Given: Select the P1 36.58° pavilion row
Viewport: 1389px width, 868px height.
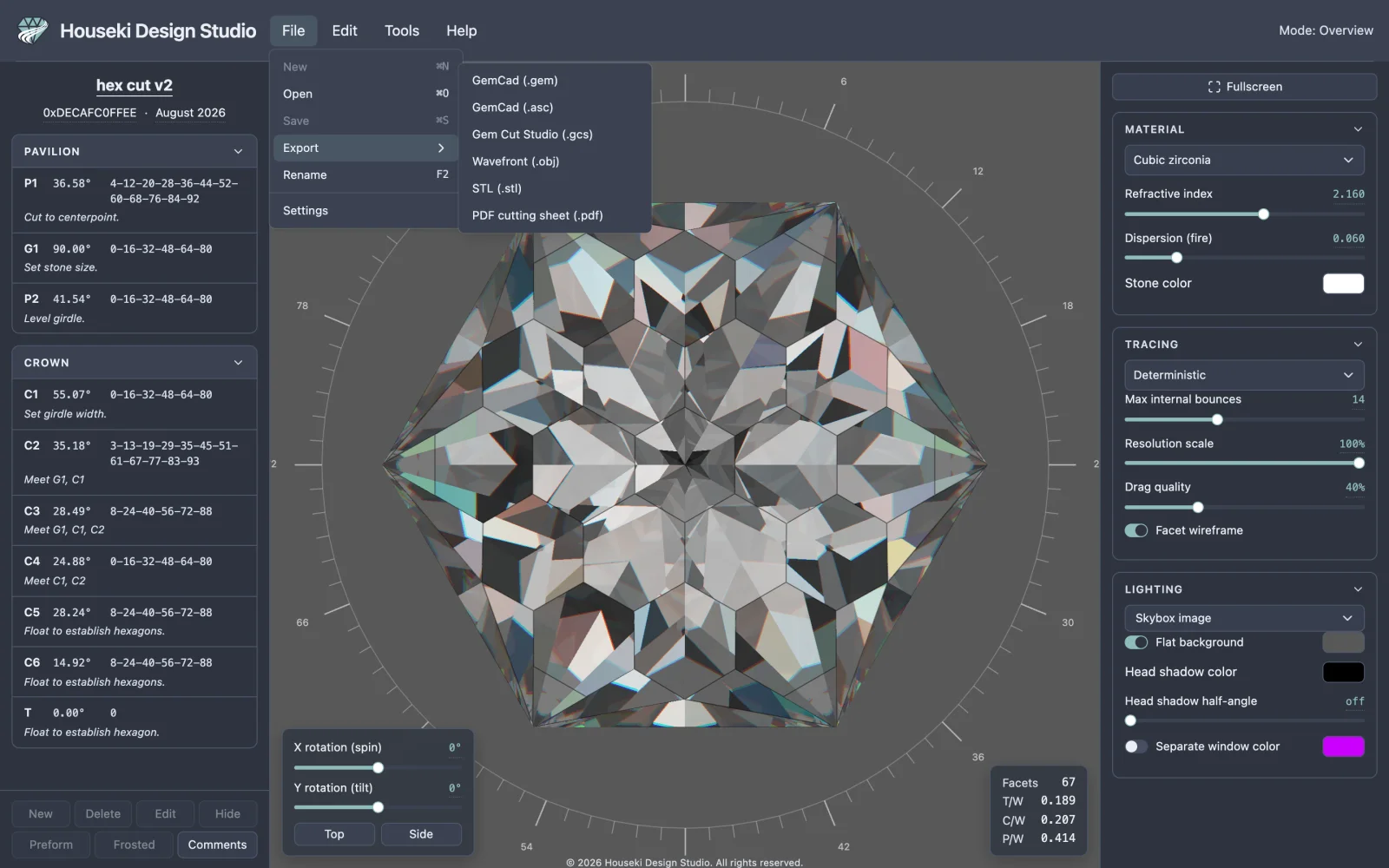Looking at the screenshot, I should (x=135, y=200).
